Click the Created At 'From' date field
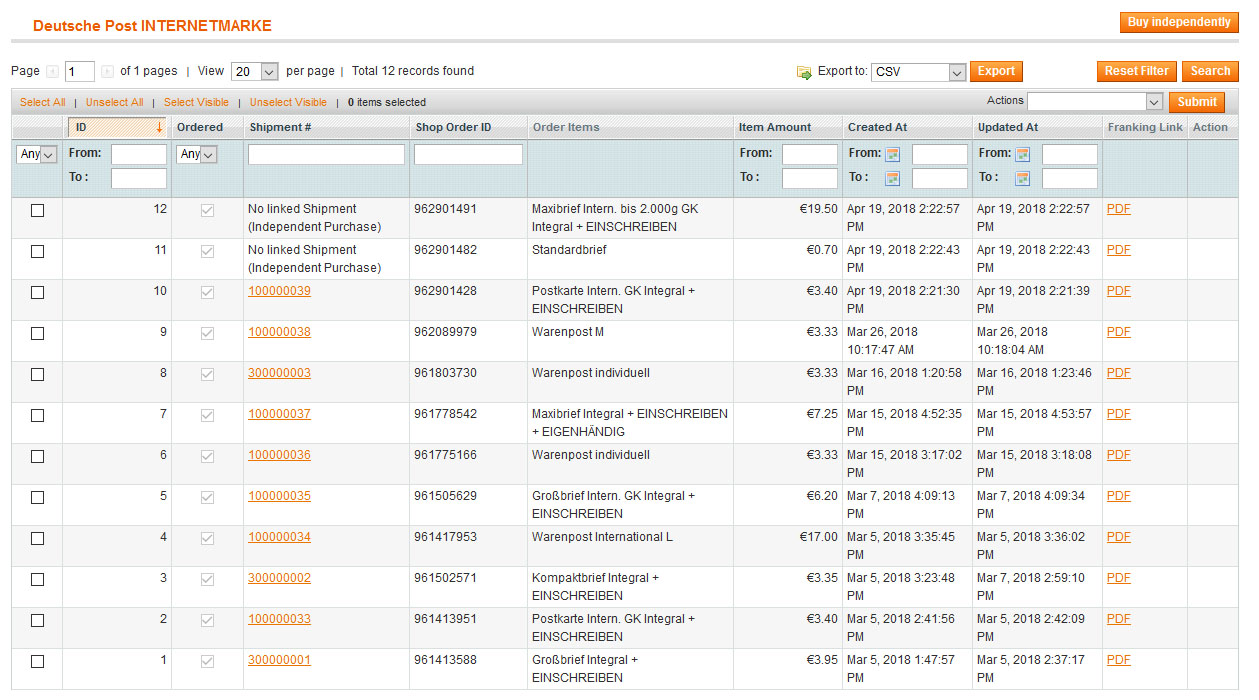 (x=940, y=155)
